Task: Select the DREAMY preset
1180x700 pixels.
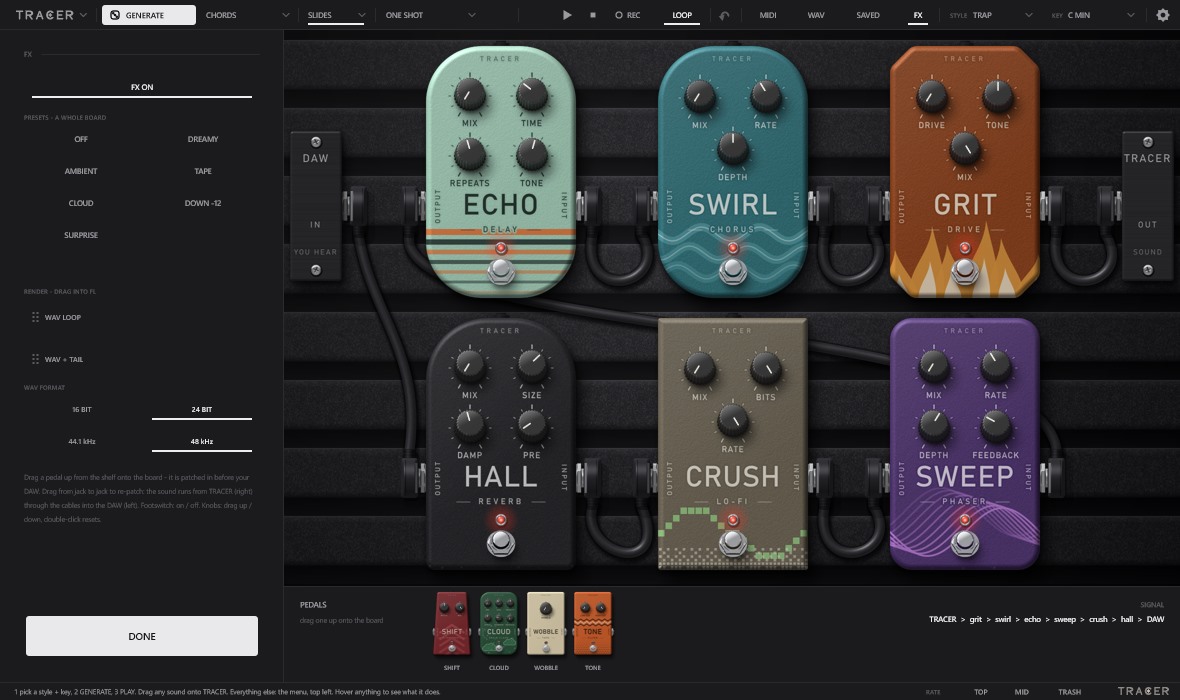Action: click(x=202, y=139)
